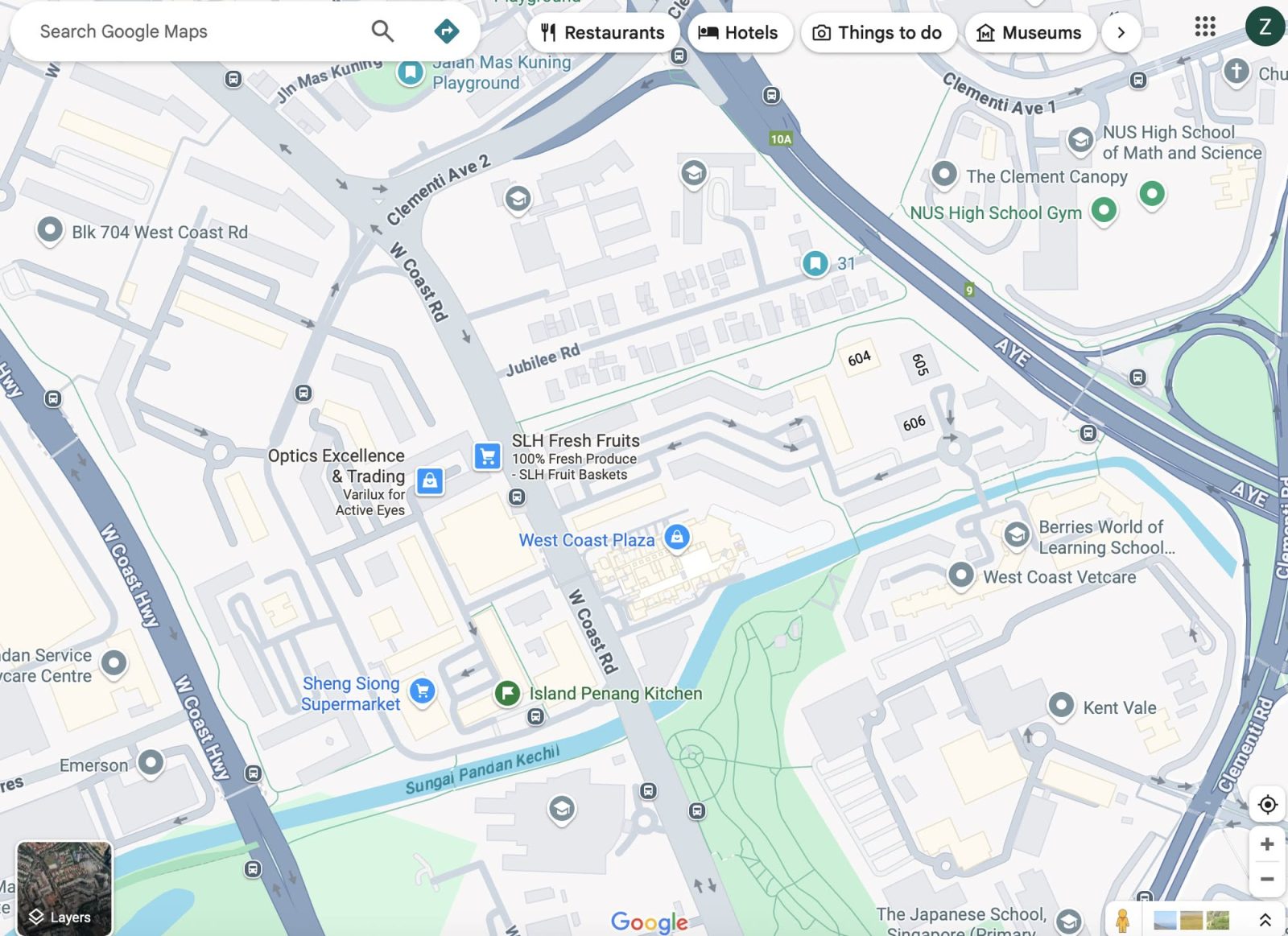Click the block 606 label
Image resolution: width=1288 pixels, height=936 pixels.
pos(914,423)
